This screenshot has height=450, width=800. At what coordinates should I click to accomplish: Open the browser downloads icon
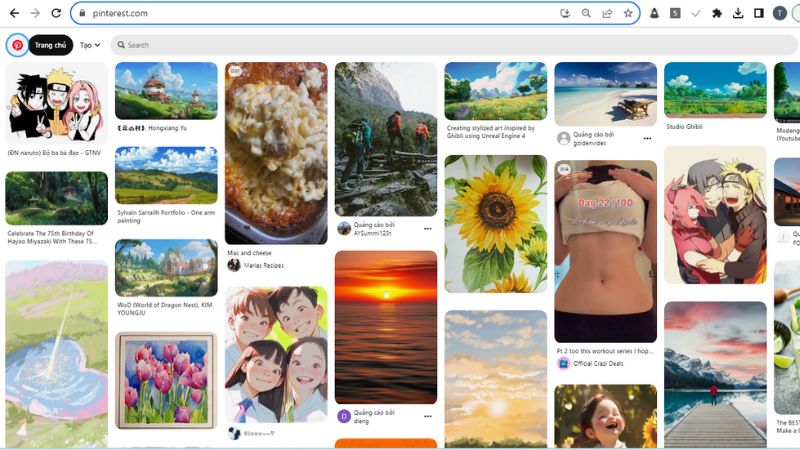pyautogui.click(x=738, y=13)
